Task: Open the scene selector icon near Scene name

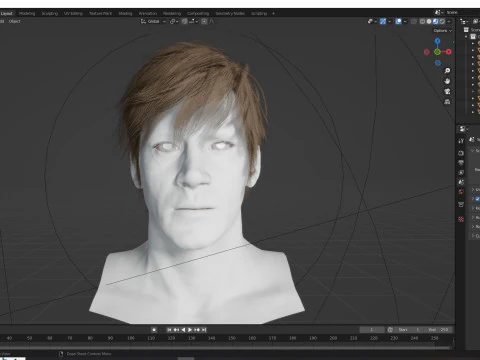Action: 438,12
